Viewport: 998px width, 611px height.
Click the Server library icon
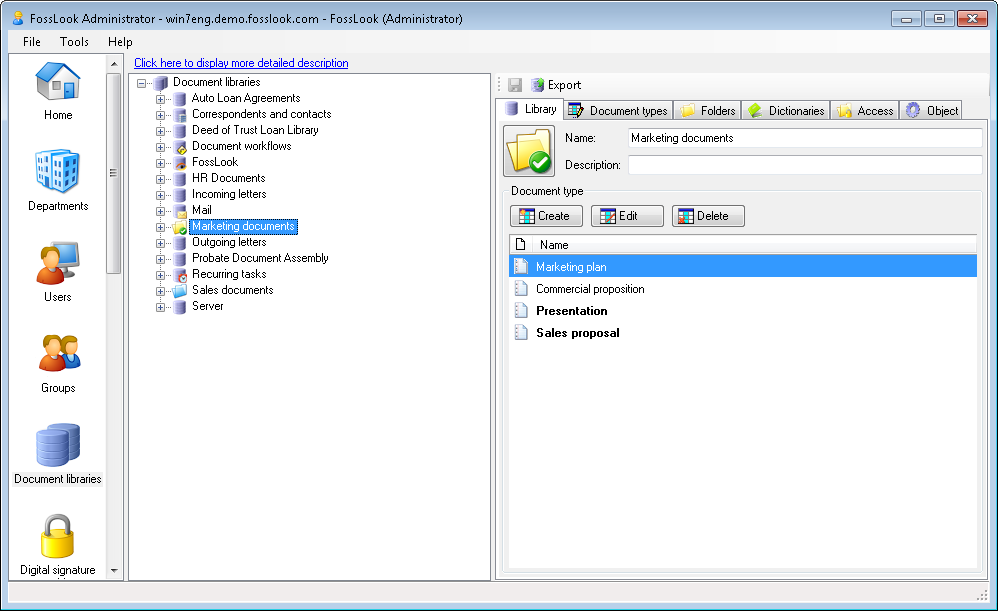coord(180,307)
